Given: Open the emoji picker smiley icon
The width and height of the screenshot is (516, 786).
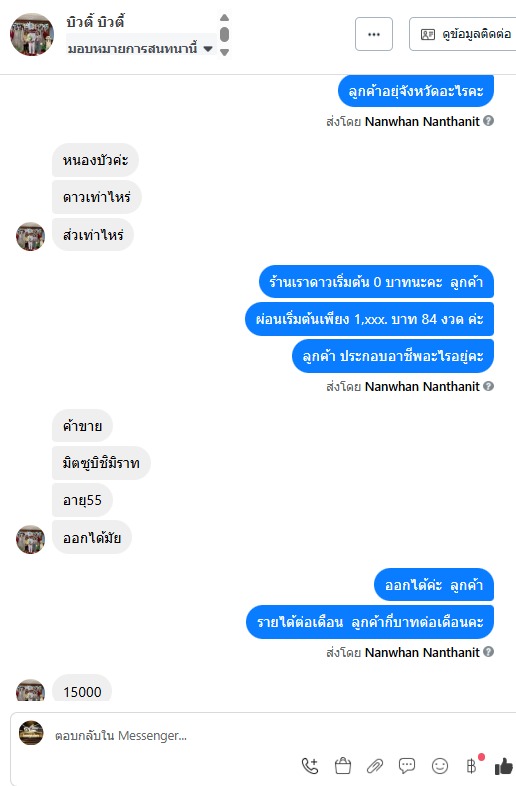Looking at the screenshot, I should (440, 765).
